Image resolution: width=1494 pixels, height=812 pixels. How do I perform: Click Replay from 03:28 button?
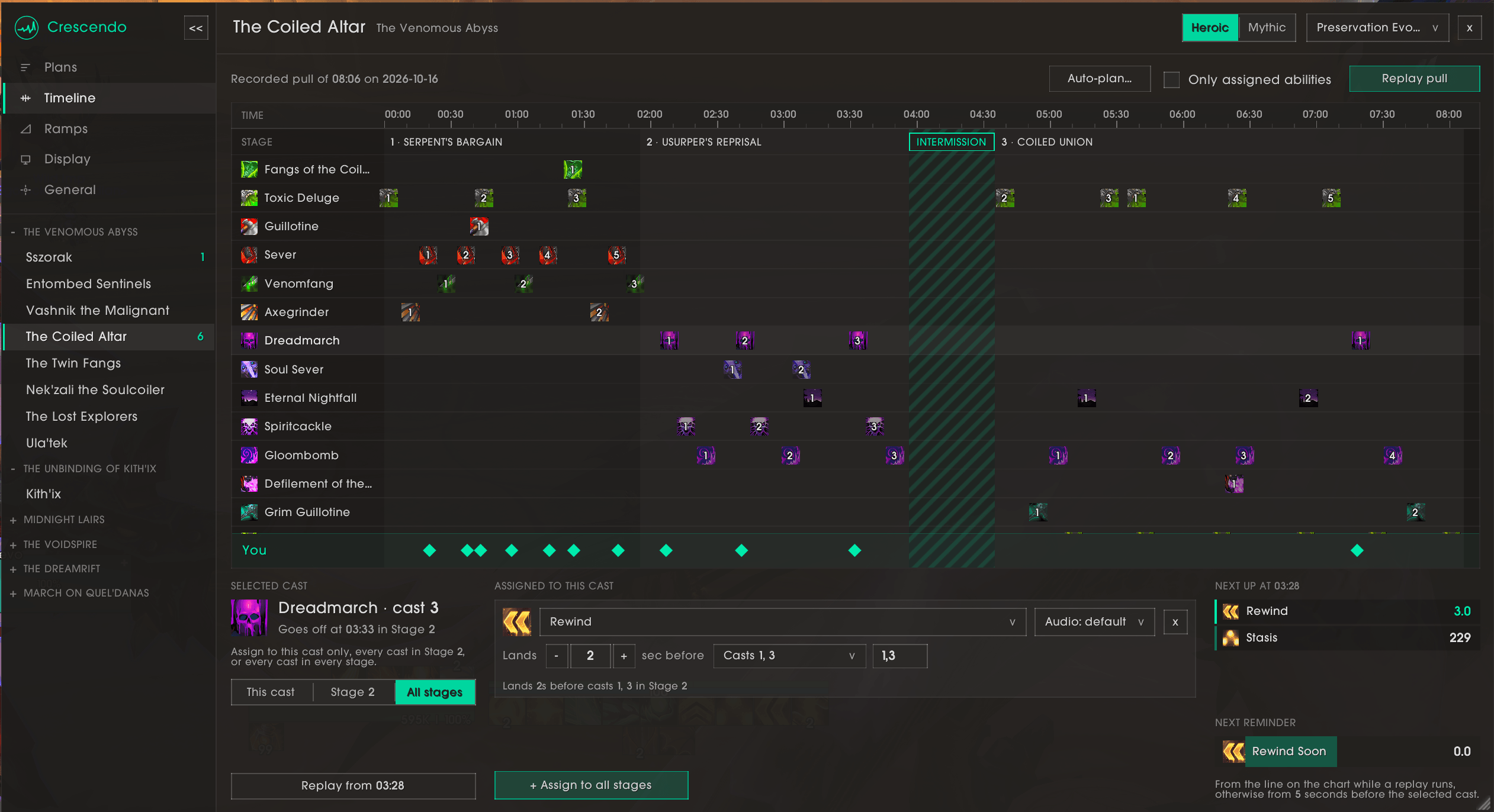(353, 786)
